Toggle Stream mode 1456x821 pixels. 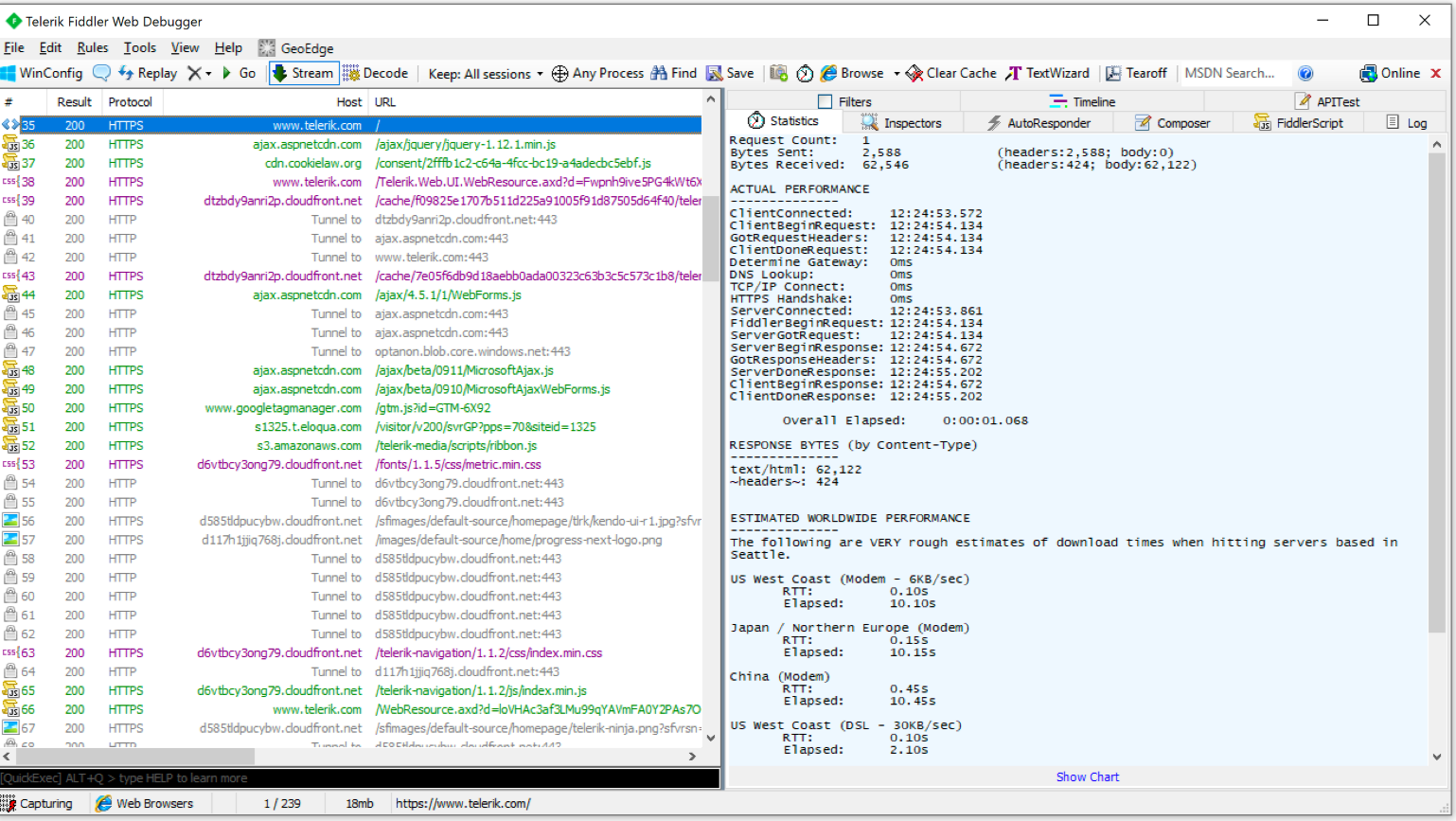[303, 73]
